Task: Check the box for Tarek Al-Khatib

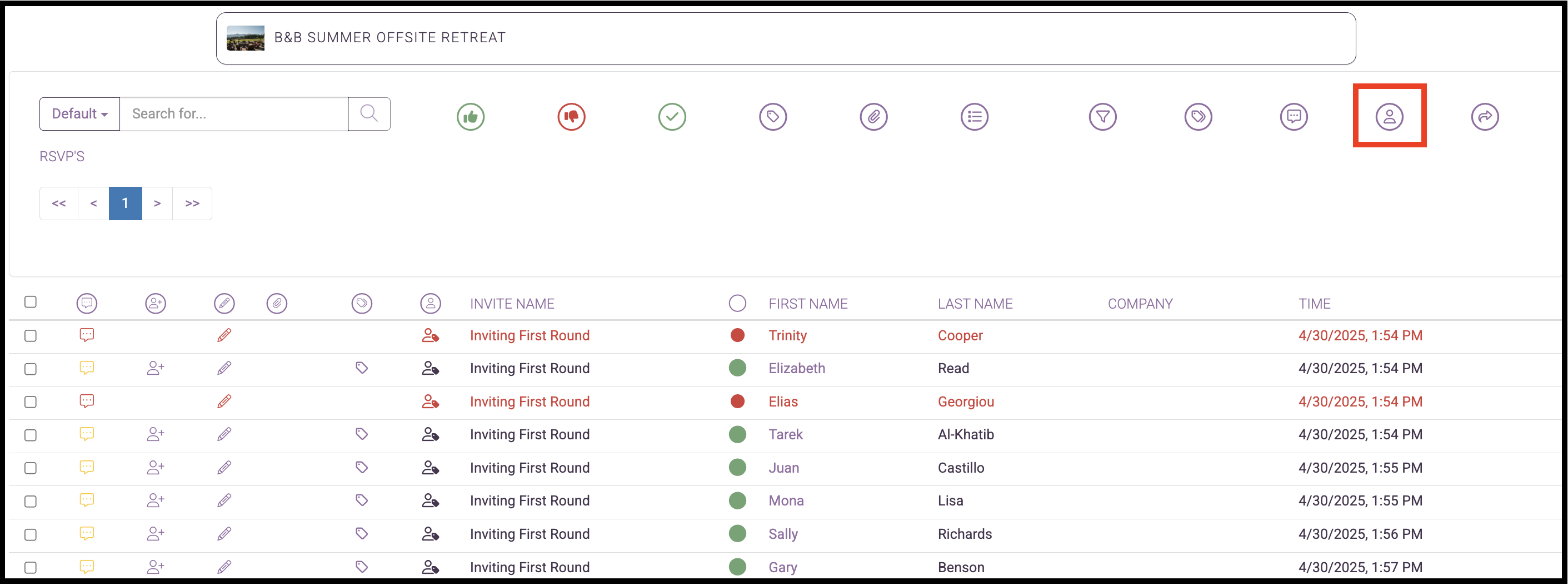Action: [31, 435]
